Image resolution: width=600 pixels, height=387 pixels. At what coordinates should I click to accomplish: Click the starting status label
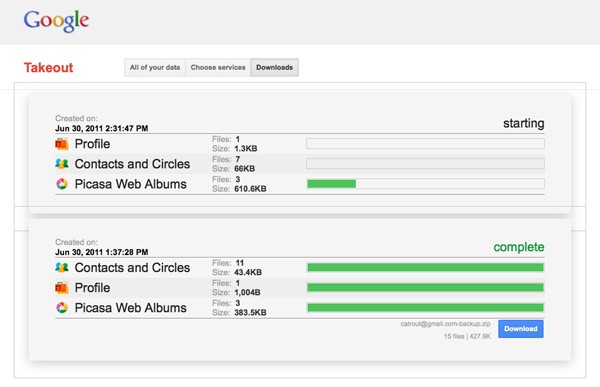[523, 123]
